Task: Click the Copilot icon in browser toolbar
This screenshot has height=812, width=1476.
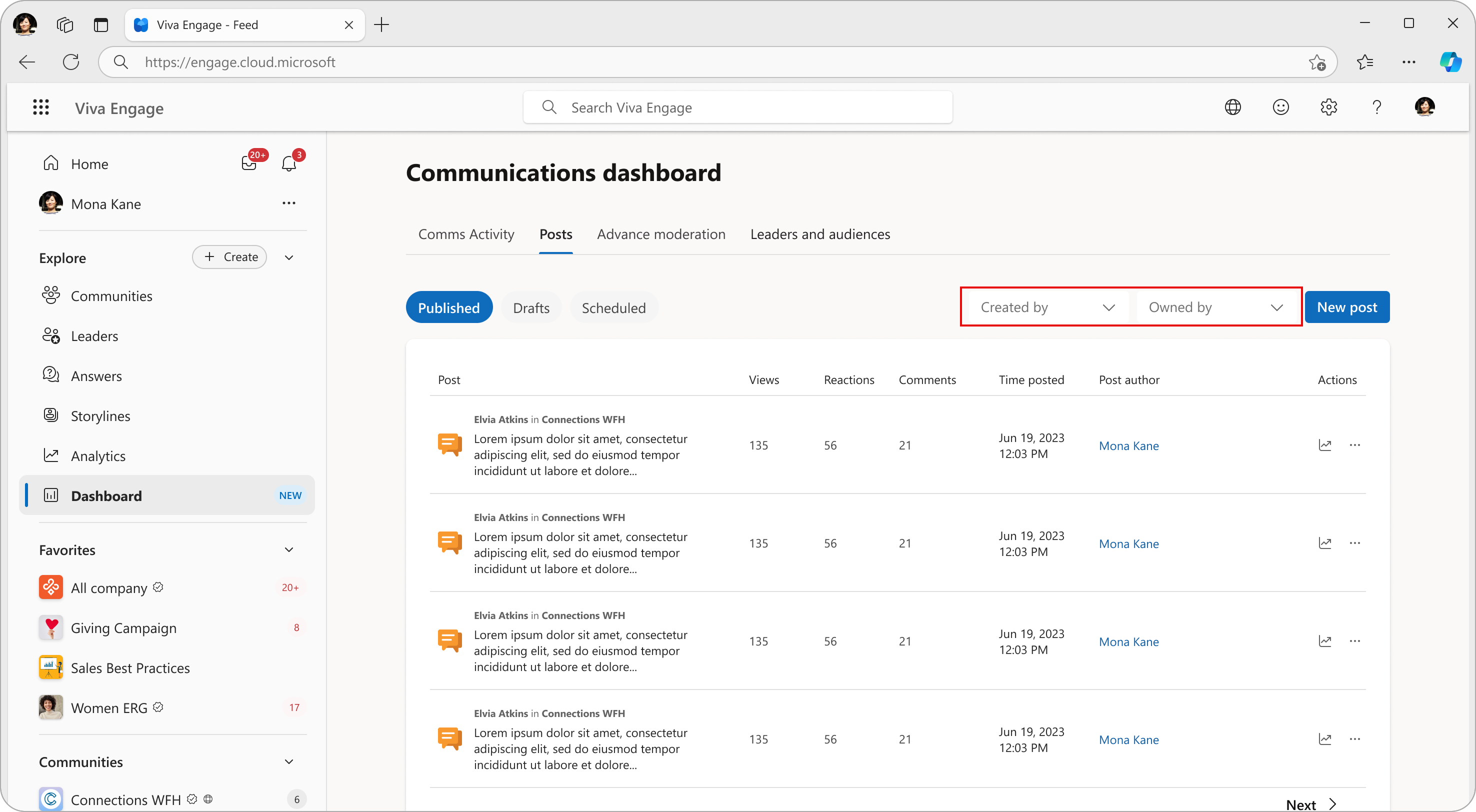Action: tap(1450, 62)
